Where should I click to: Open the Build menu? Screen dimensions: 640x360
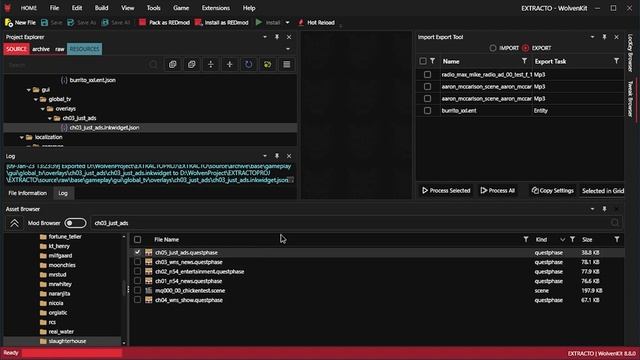[x=101, y=8]
